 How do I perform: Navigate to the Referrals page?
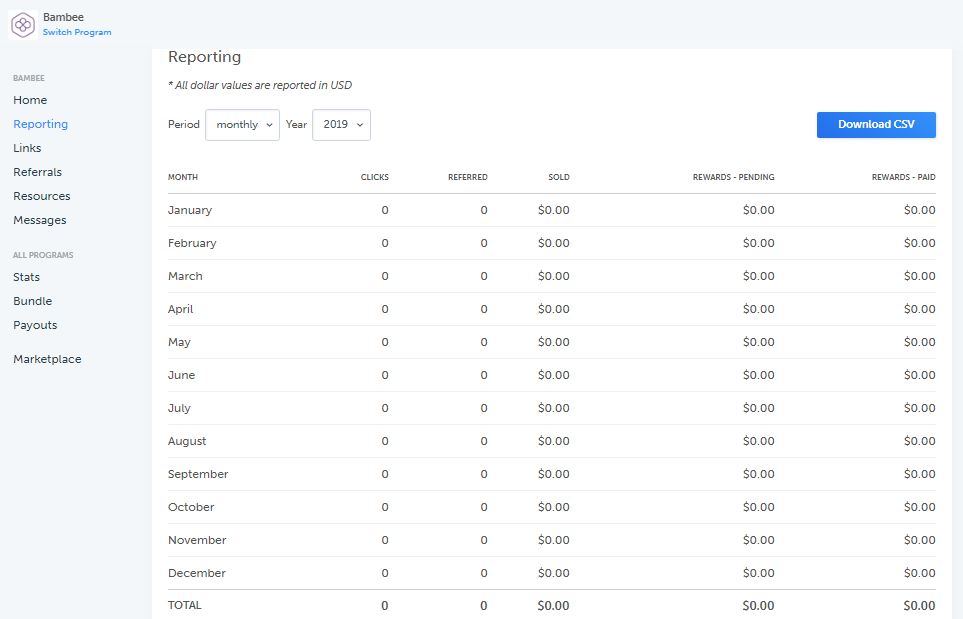[x=37, y=172]
